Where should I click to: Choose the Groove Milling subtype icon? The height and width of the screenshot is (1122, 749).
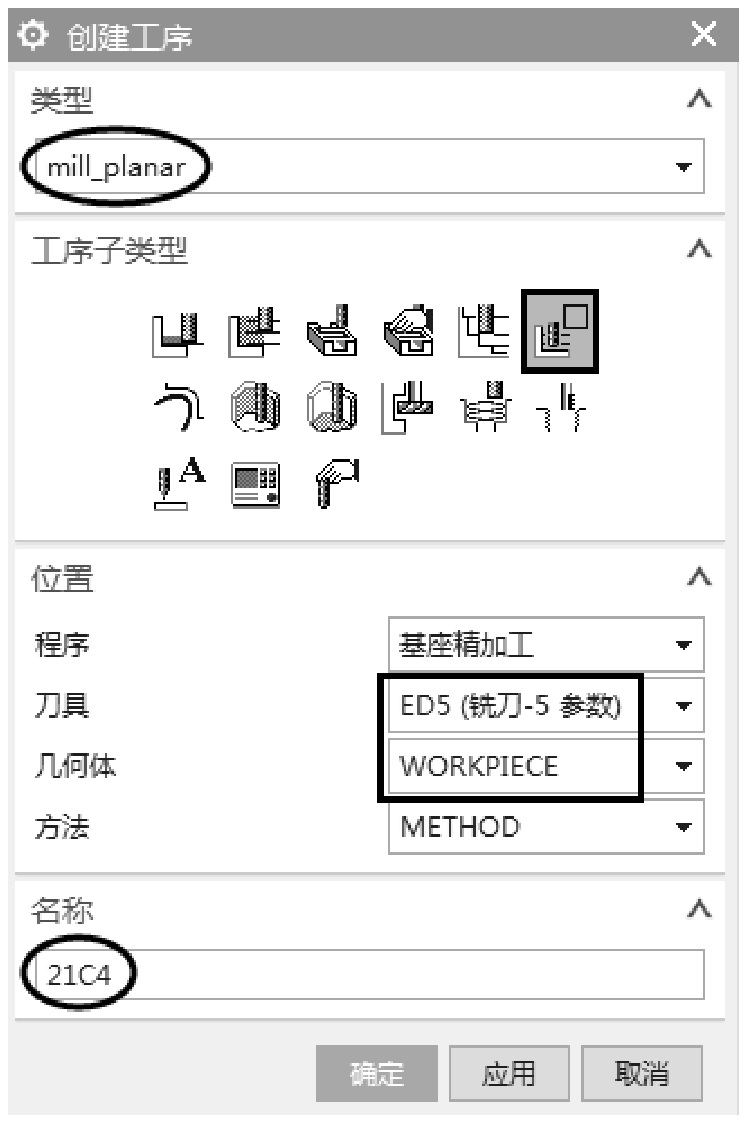408,407
